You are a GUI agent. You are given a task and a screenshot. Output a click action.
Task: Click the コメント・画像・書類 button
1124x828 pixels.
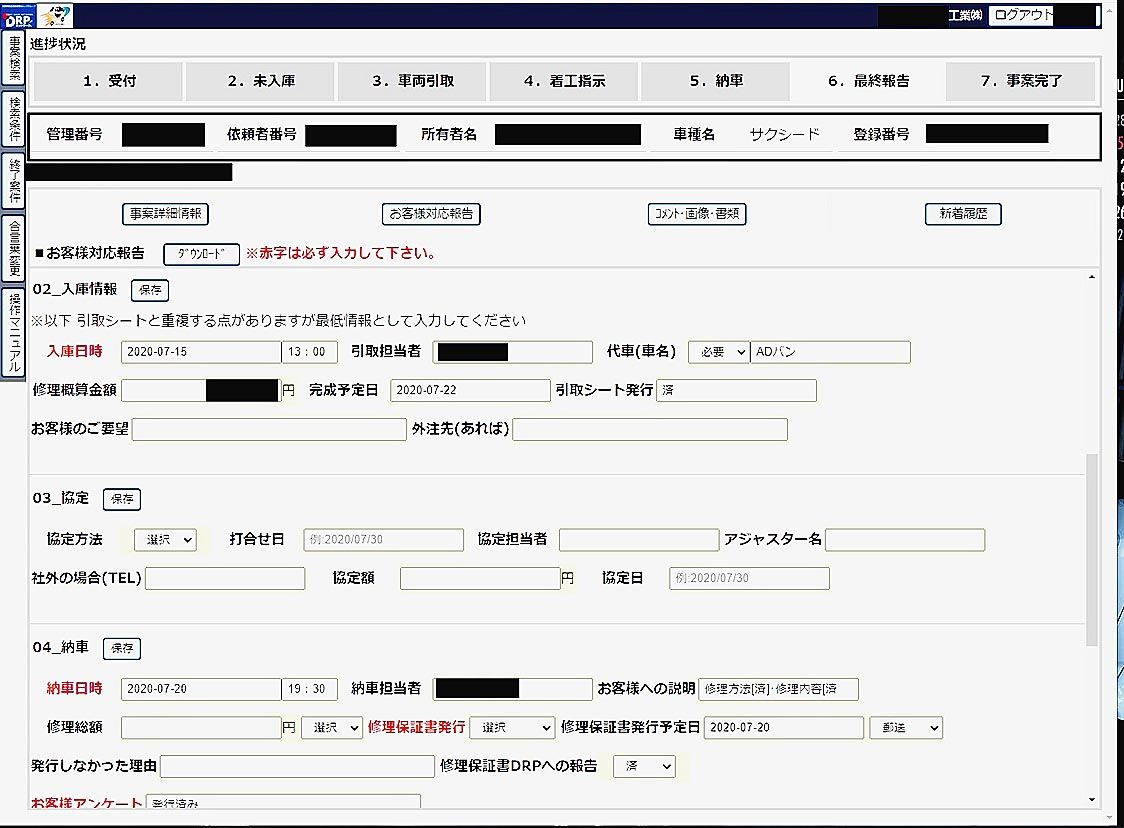click(x=697, y=214)
